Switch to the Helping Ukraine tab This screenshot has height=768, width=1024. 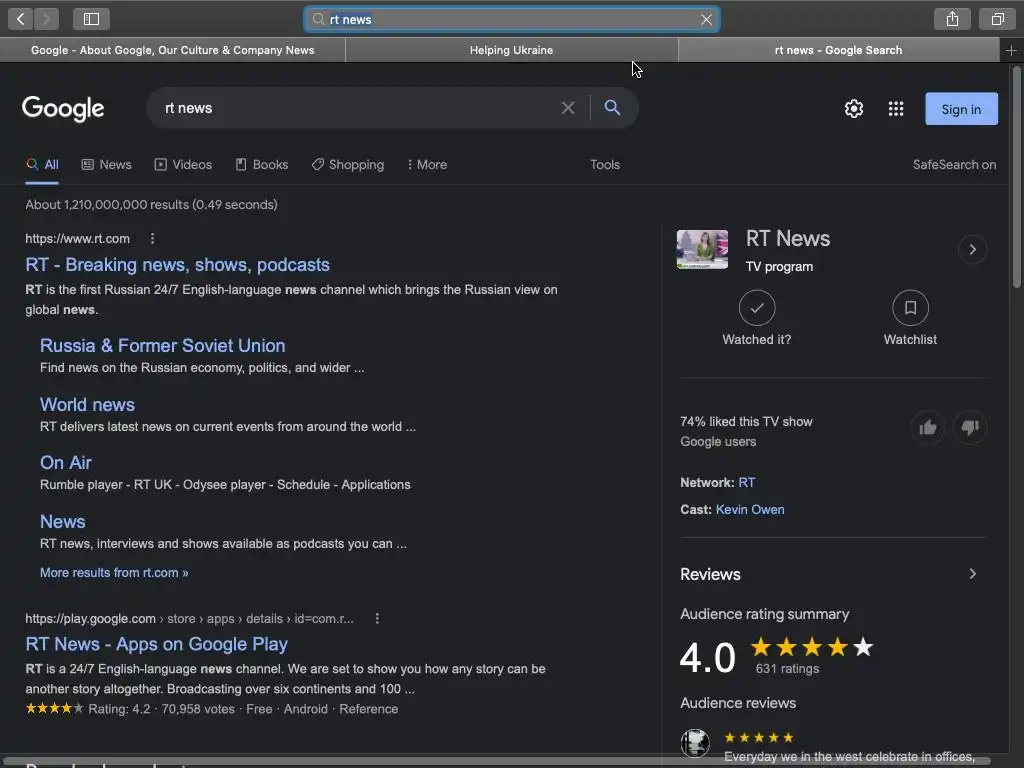tap(511, 50)
